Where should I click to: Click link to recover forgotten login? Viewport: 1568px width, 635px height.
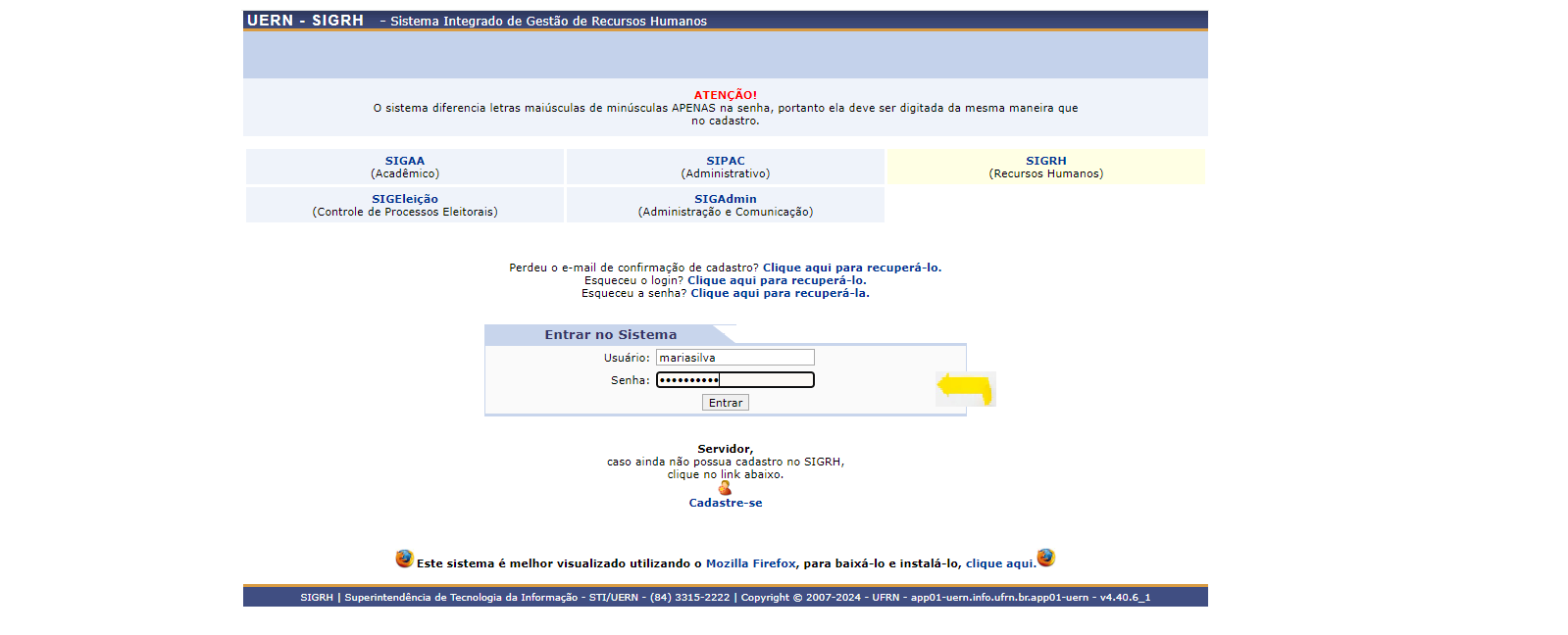(x=777, y=280)
